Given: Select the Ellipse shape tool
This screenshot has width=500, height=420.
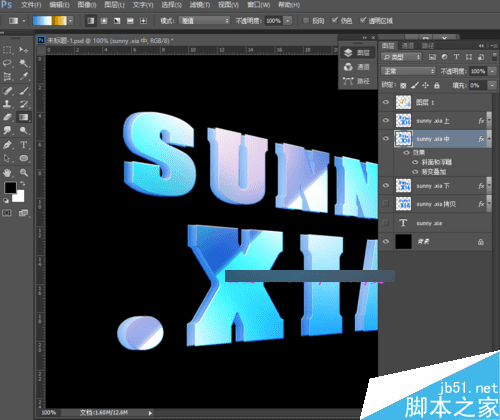Looking at the screenshot, I should 23,158.
